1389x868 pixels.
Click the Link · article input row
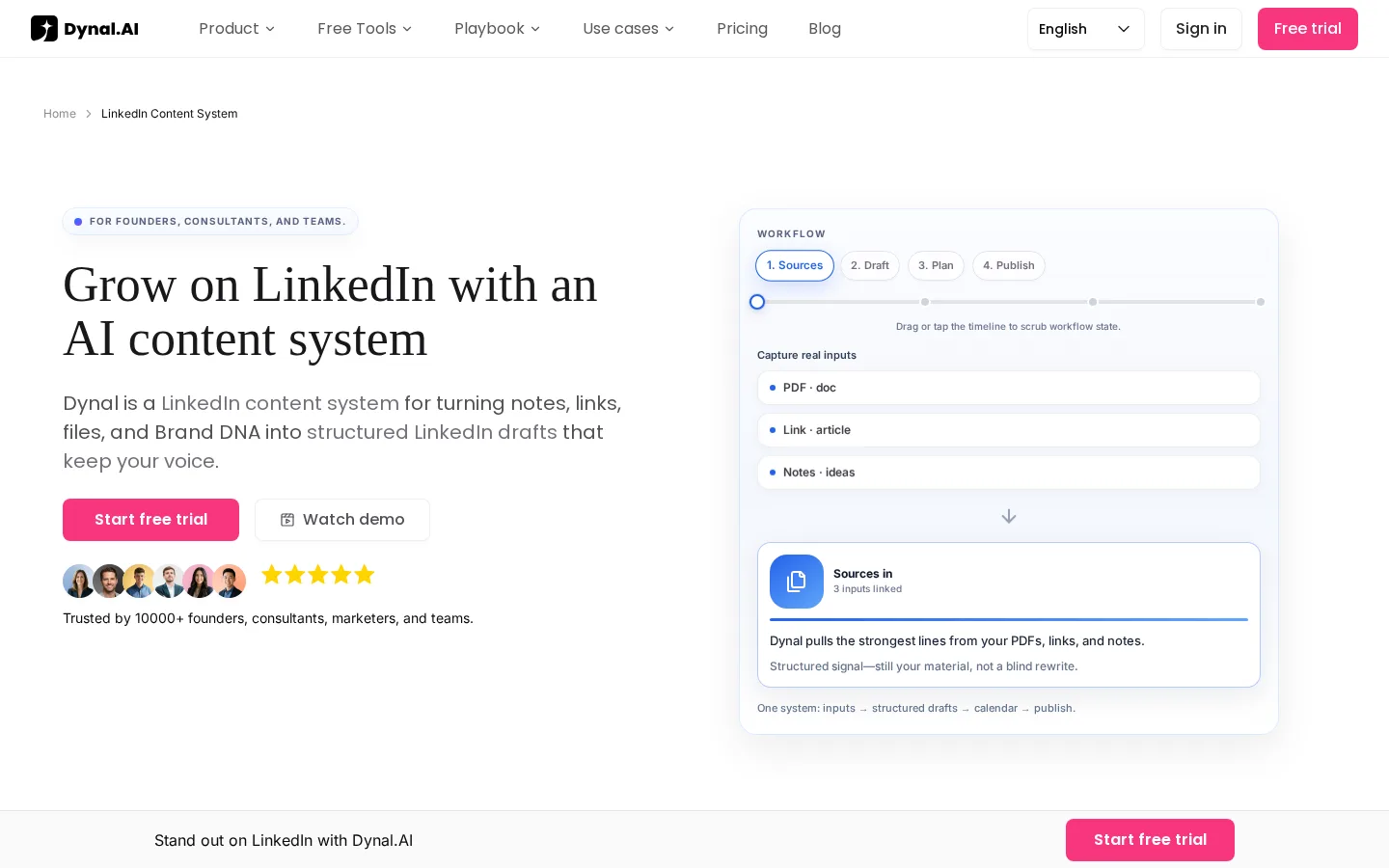tap(1009, 430)
